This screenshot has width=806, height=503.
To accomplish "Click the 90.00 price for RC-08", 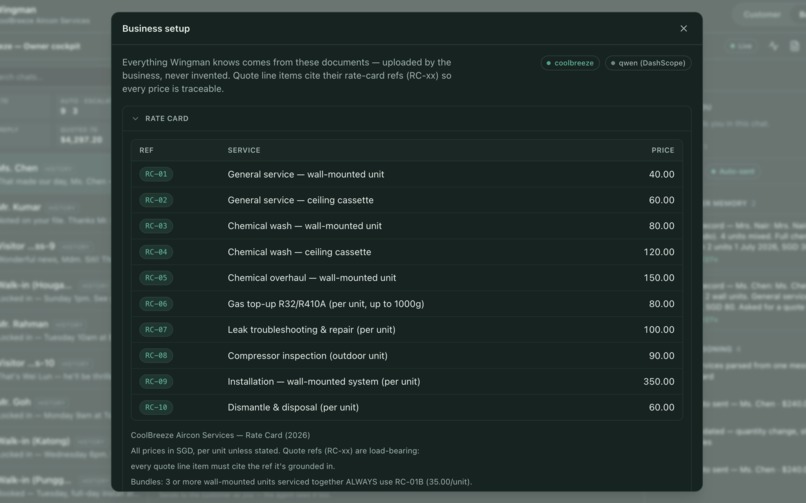I will pyautogui.click(x=662, y=356).
